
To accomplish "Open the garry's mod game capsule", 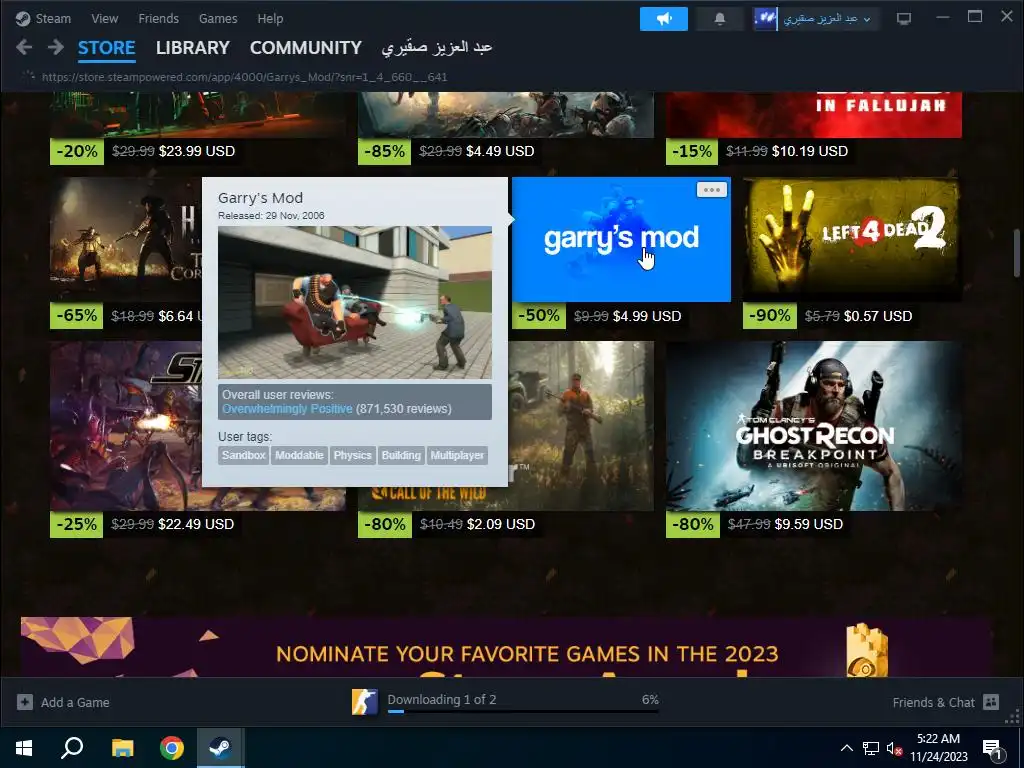I will [621, 239].
